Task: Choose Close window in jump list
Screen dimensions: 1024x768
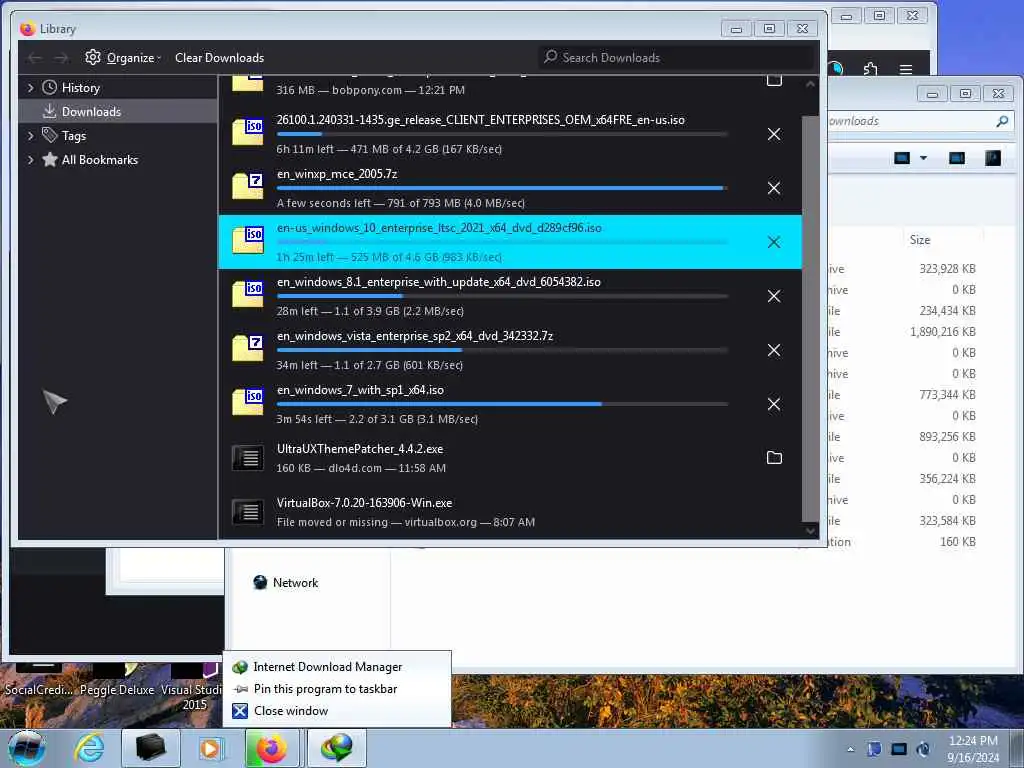Action: point(337,711)
